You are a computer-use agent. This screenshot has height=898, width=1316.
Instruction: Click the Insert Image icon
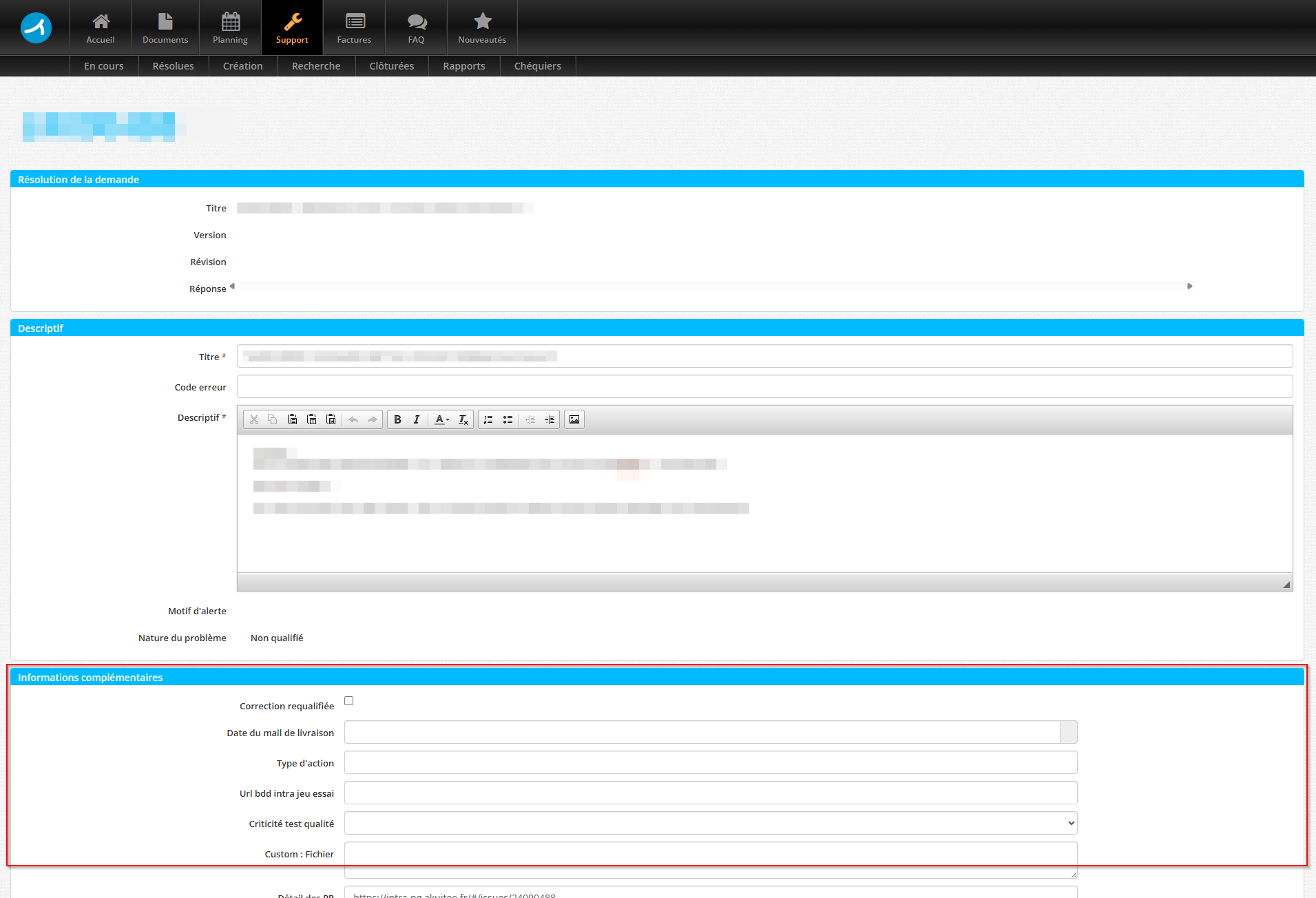coord(574,419)
